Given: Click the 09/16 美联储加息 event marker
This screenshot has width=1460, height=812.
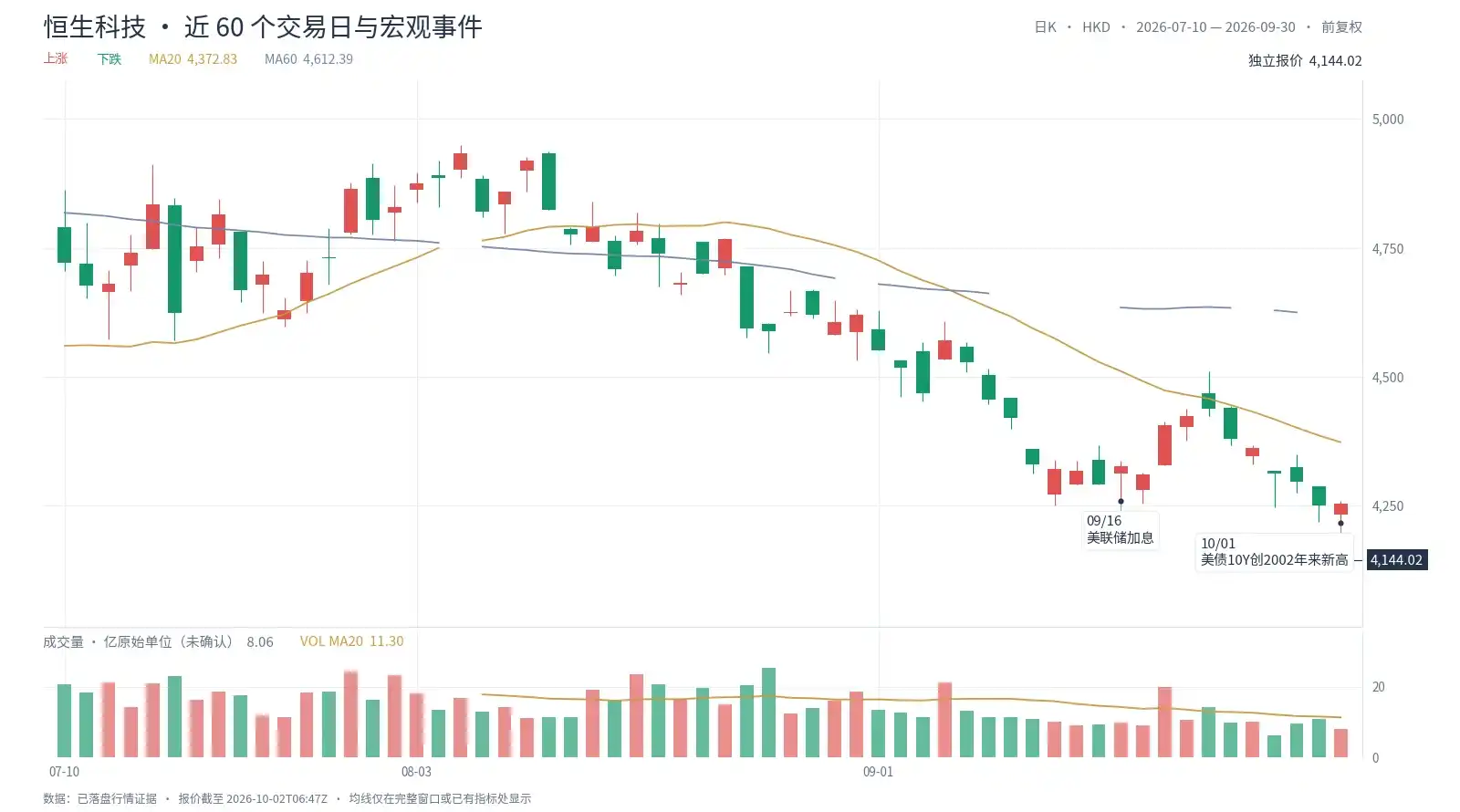Looking at the screenshot, I should click(1120, 529).
